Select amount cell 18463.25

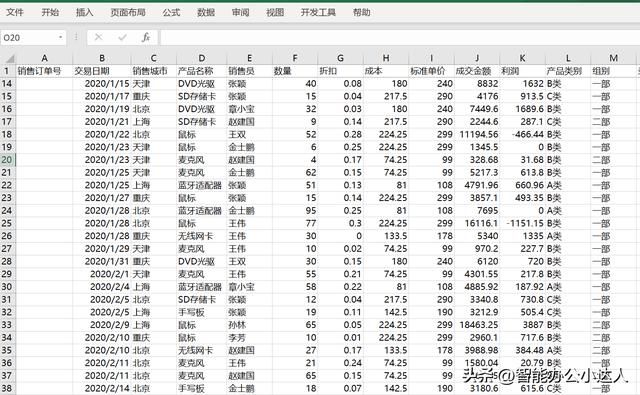tap(477, 325)
